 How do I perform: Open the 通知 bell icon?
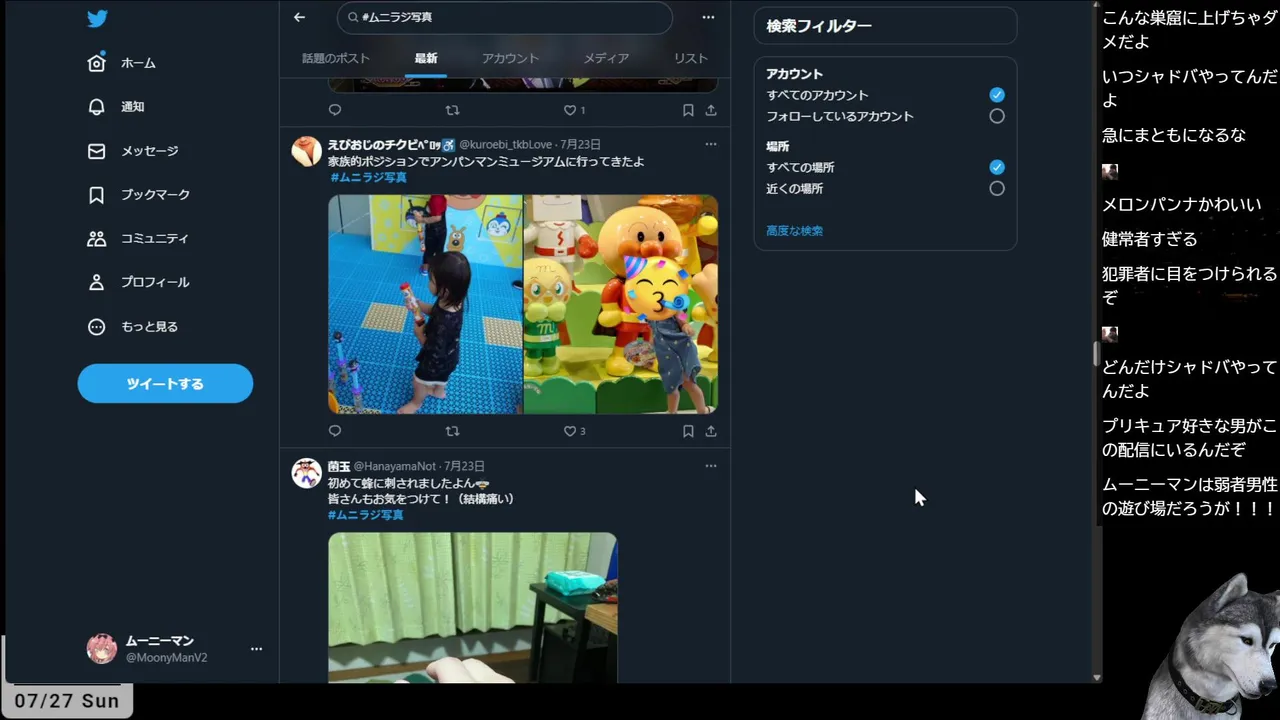(x=96, y=106)
